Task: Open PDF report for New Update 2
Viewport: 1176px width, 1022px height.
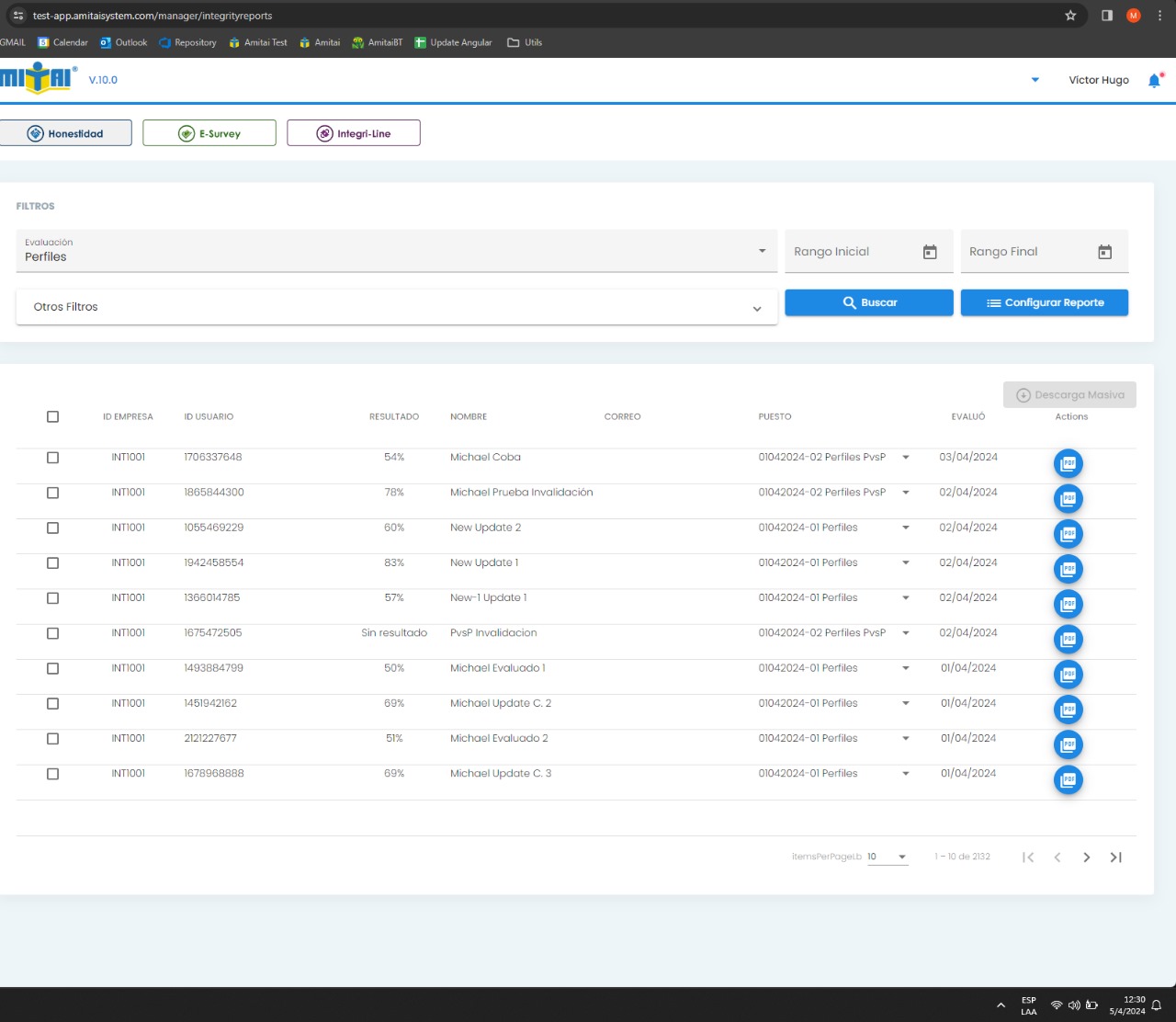Action: pos(1068,534)
